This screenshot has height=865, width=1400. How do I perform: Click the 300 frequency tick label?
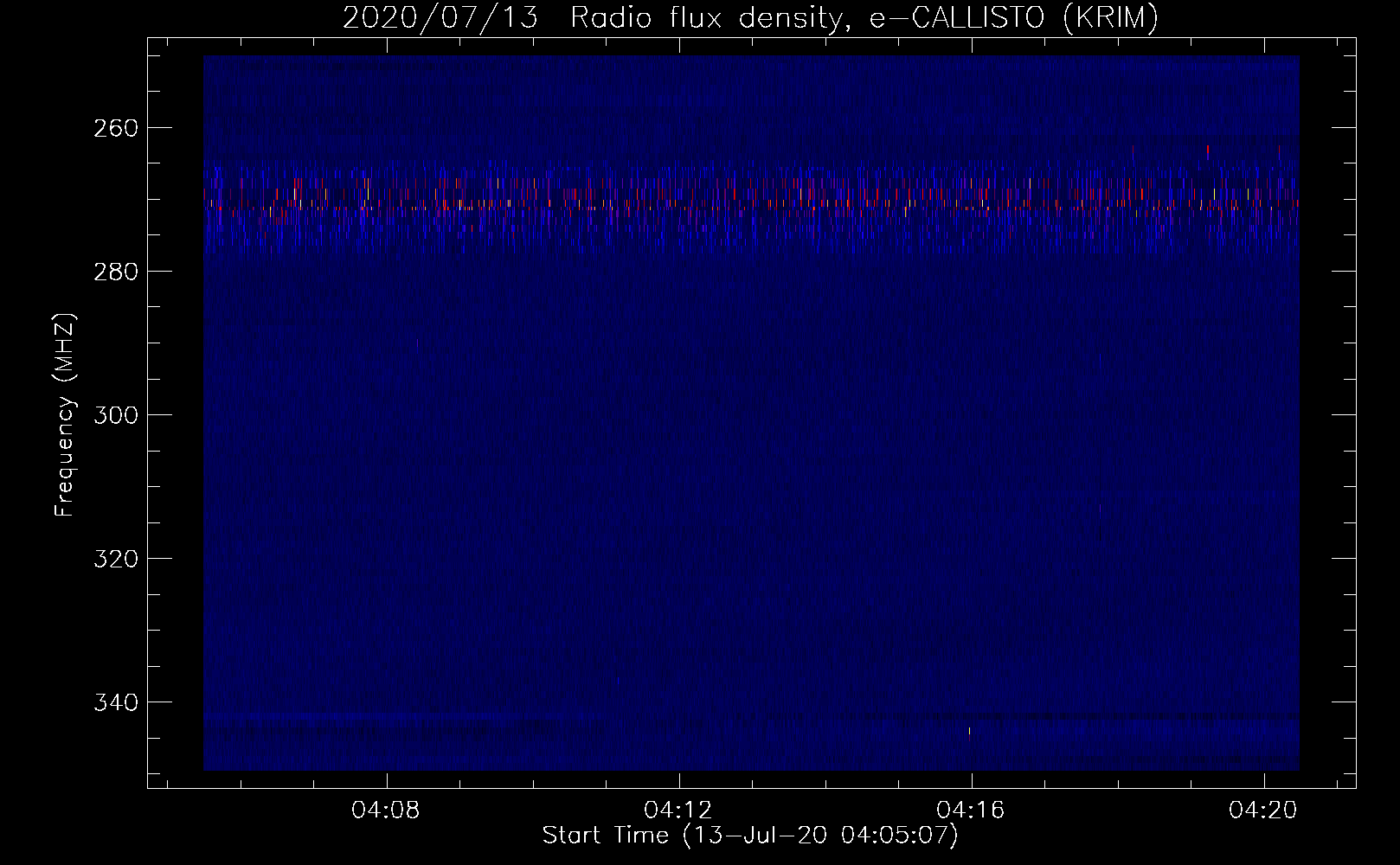pos(116,415)
